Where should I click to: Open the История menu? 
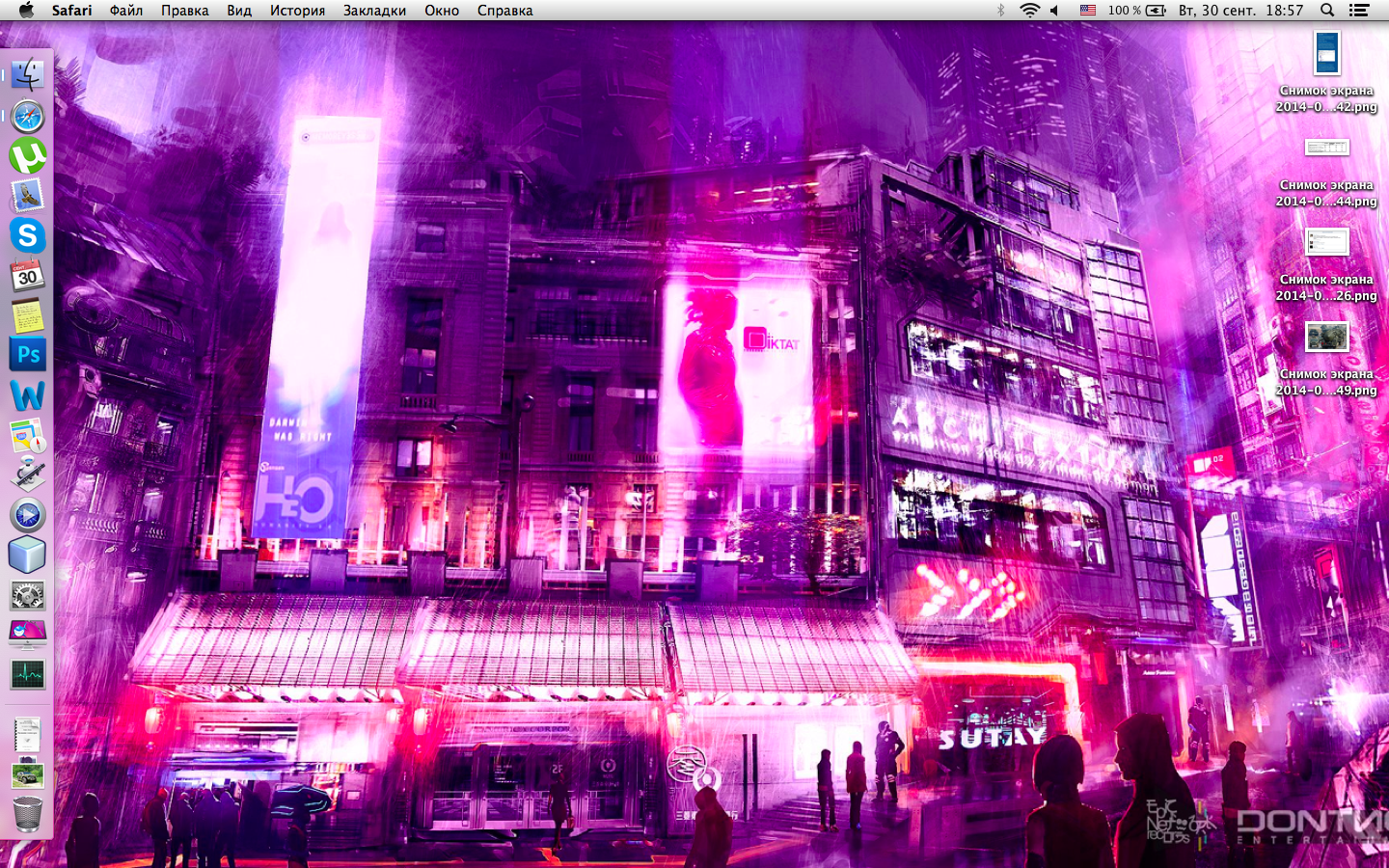point(297,11)
